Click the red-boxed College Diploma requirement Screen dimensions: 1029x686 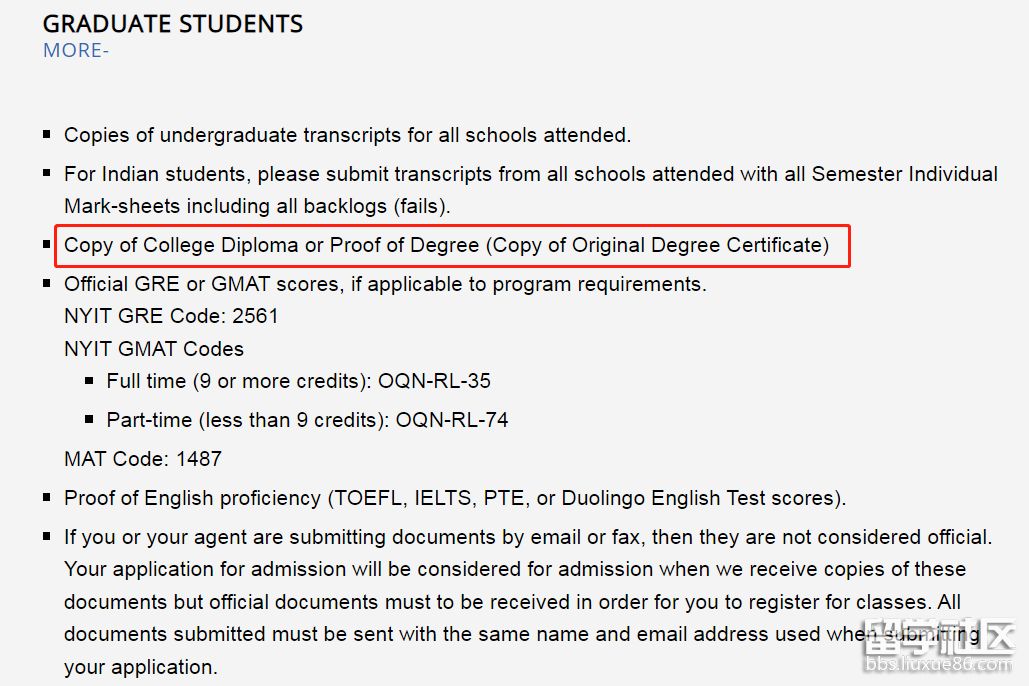click(x=447, y=245)
